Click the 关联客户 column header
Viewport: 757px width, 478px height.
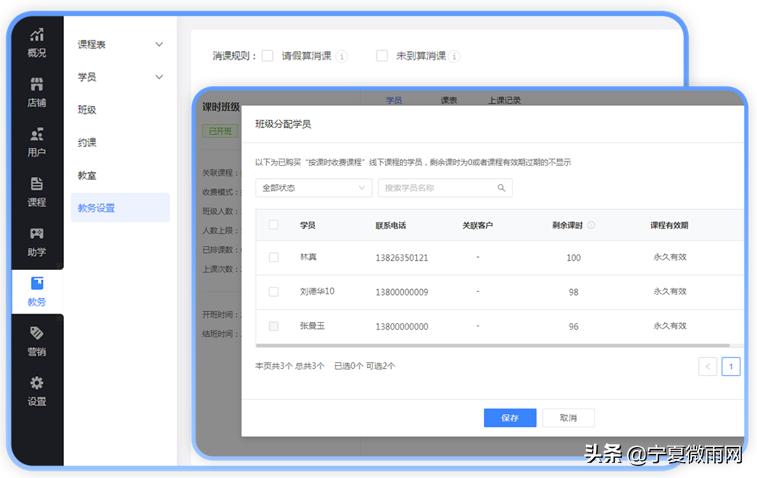click(477, 225)
